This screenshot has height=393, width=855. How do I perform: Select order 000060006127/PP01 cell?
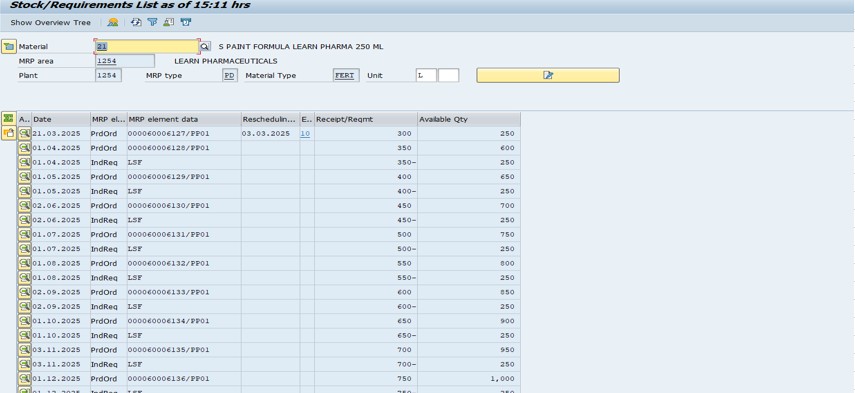coord(184,134)
